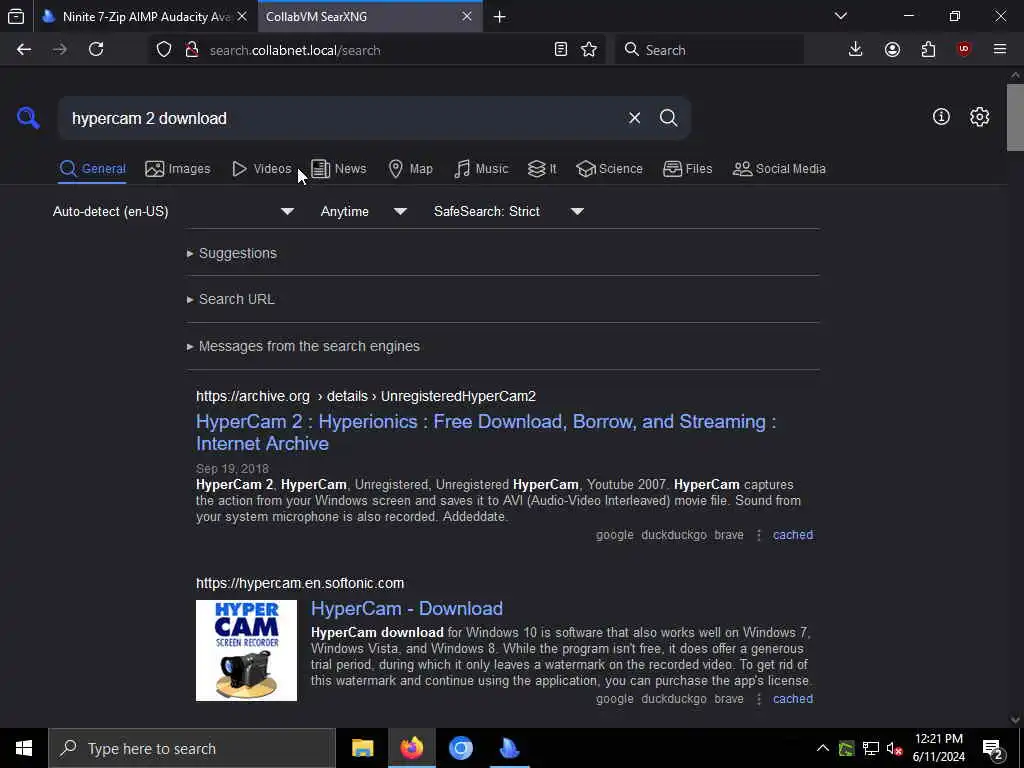Switch to the Social Media category
This screenshot has height=768, width=1024.
pos(778,168)
